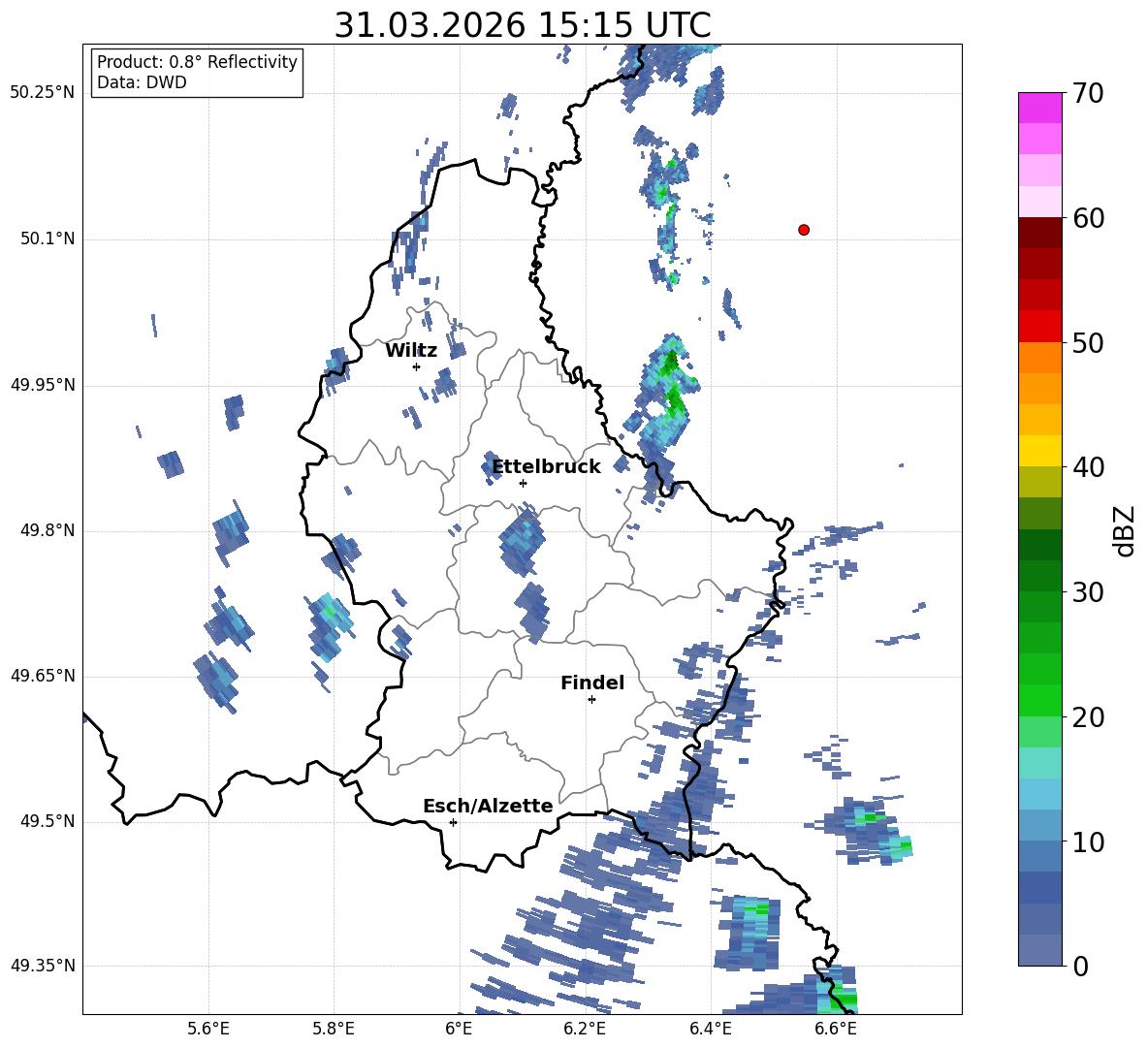Click the 6.6°E longitude label
Image resolution: width=1148 pixels, height=1048 pixels.
(x=836, y=1029)
